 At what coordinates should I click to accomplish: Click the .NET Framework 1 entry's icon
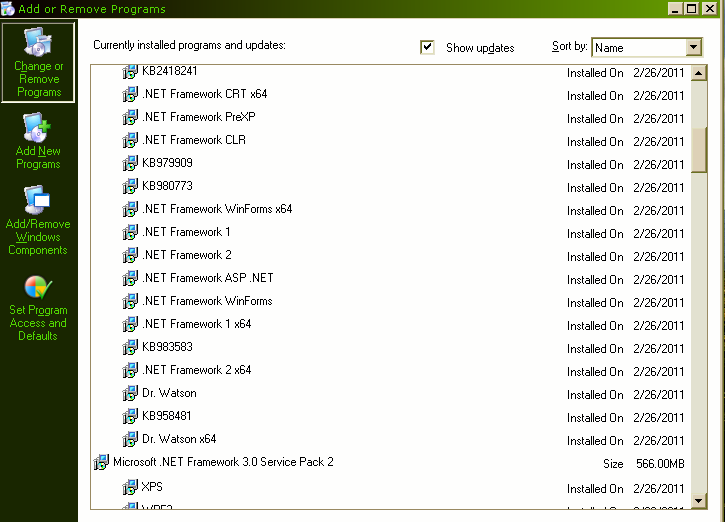[130, 232]
